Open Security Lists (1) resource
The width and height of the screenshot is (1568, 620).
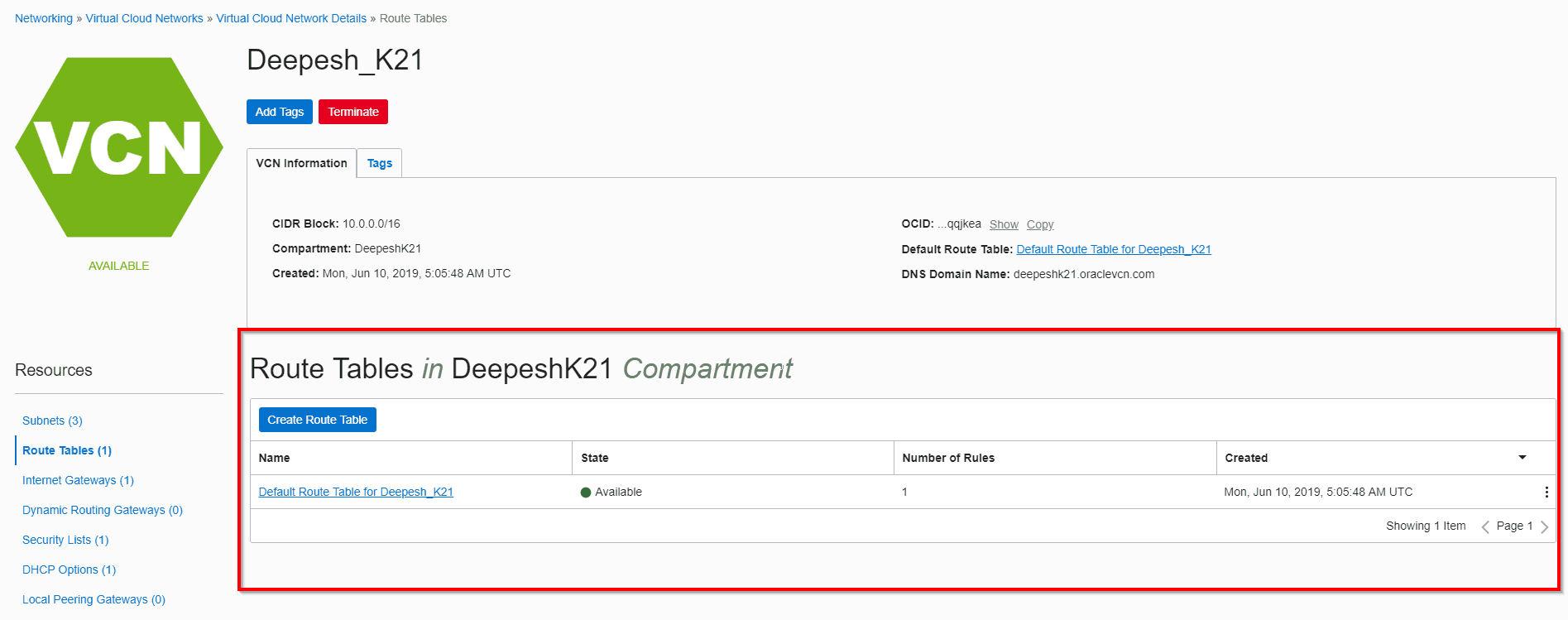(65, 540)
